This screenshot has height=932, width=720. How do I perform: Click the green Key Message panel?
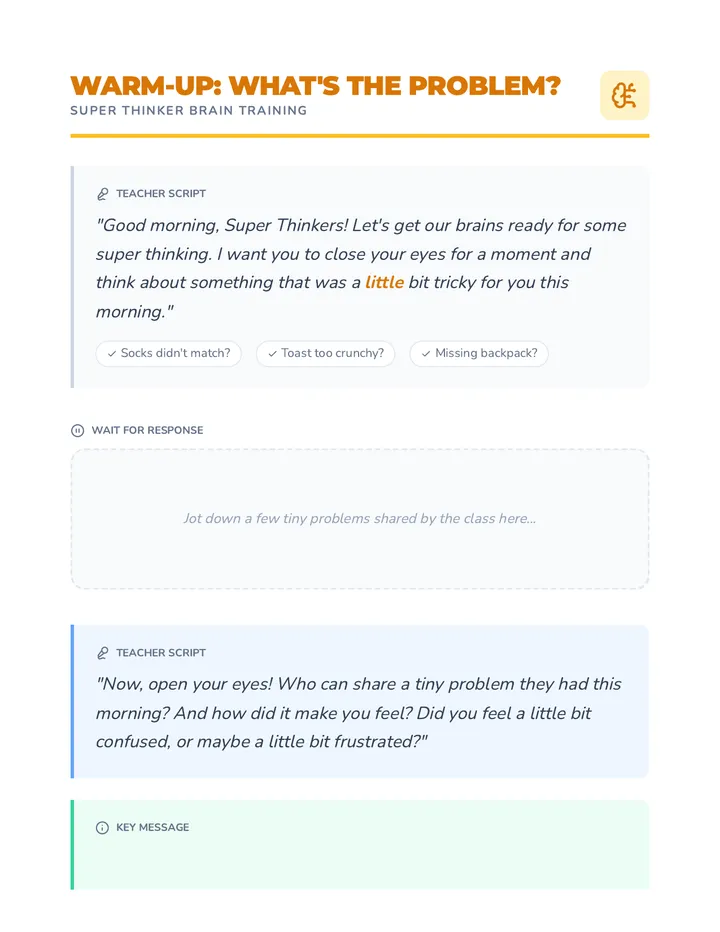pos(360,845)
